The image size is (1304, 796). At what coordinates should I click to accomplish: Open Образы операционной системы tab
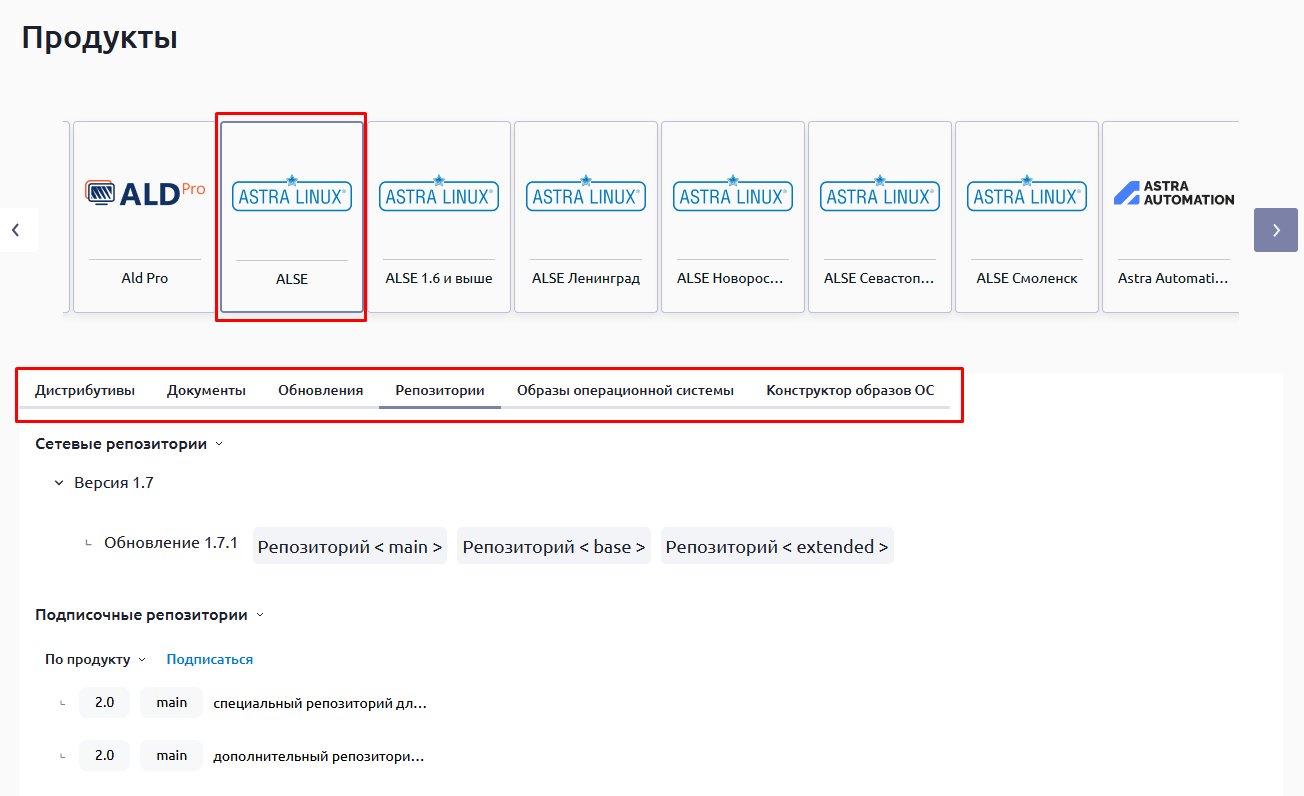(x=625, y=391)
